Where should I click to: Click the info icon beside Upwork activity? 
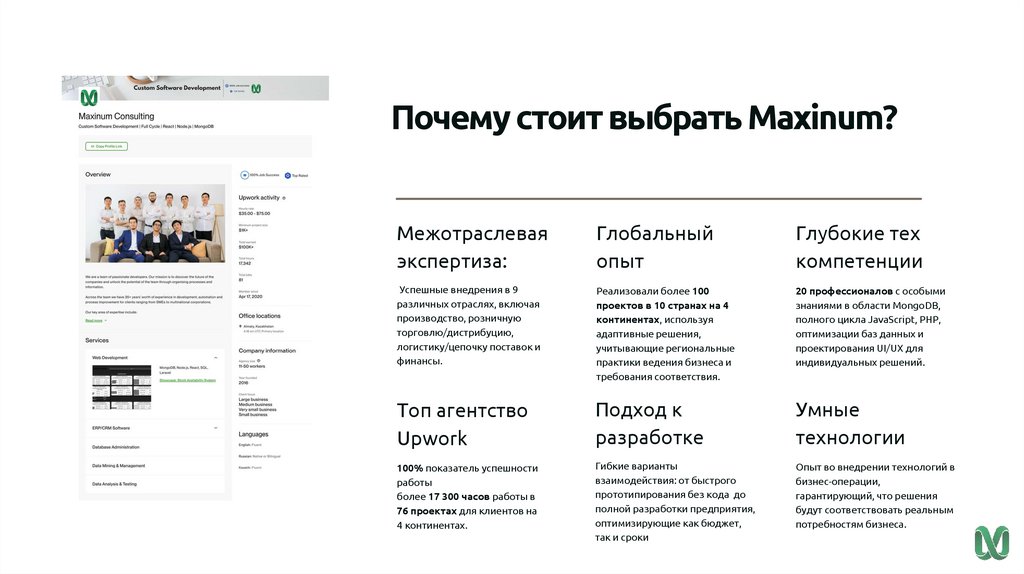pyautogui.click(x=283, y=198)
